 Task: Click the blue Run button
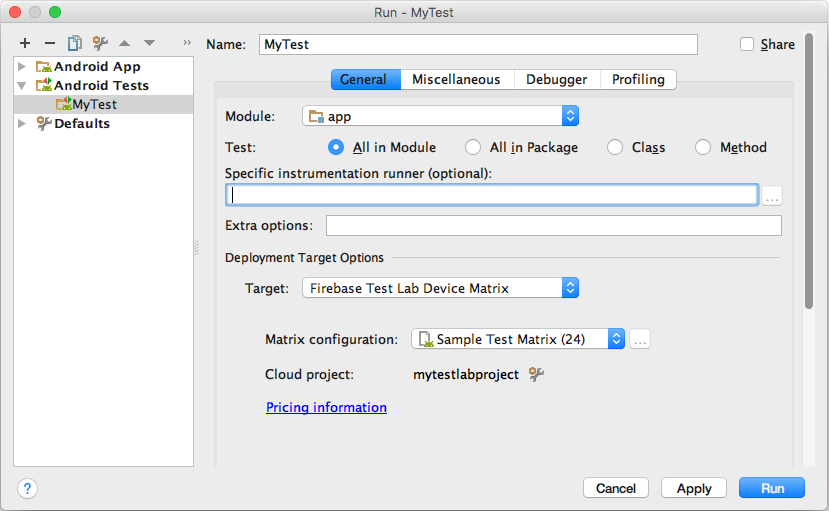coord(771,488)
